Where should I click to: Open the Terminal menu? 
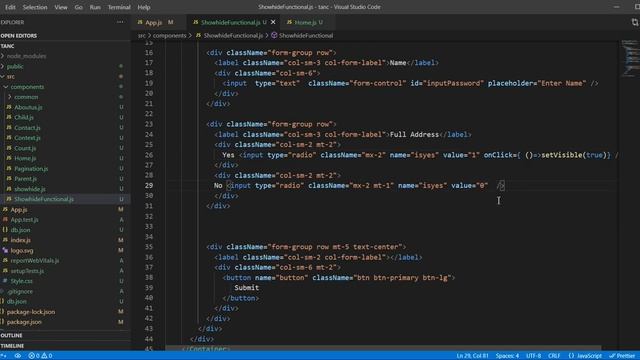[x=119, y=7]
